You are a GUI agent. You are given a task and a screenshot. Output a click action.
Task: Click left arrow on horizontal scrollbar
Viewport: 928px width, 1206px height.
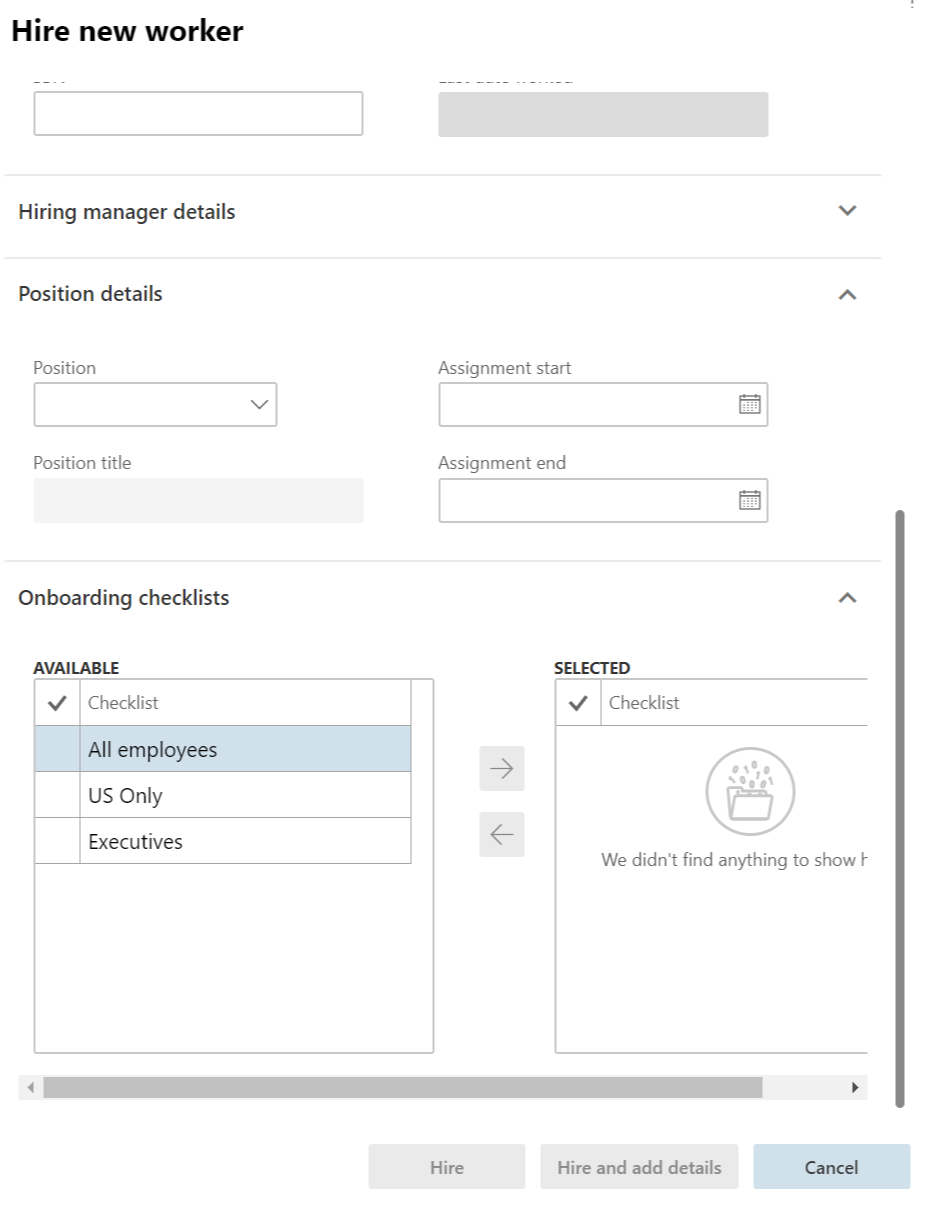(x=30, y=1087)
